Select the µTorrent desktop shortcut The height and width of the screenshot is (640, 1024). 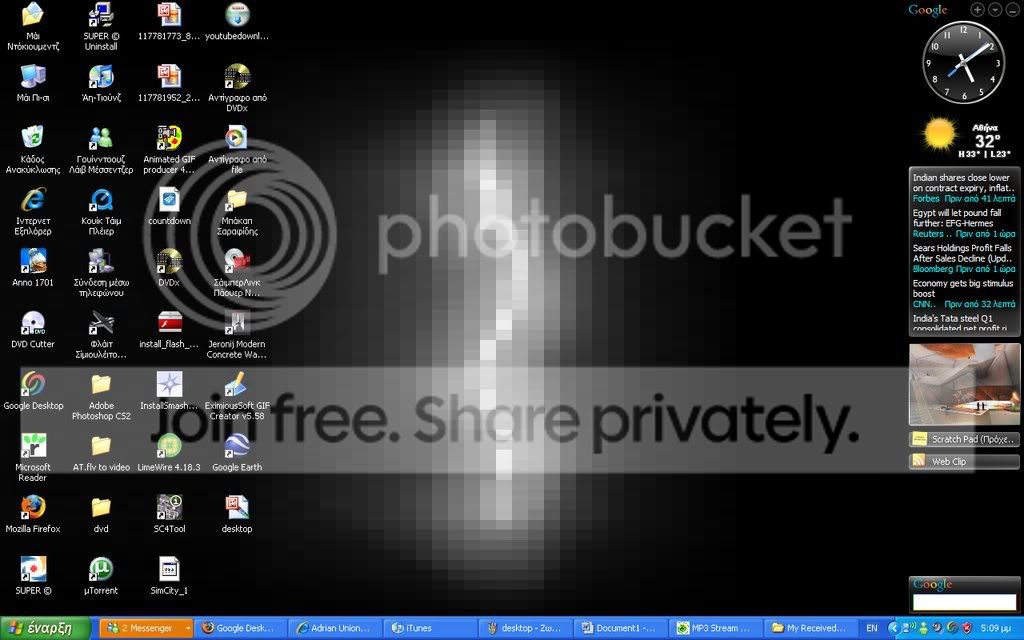[x=101, y=569]
